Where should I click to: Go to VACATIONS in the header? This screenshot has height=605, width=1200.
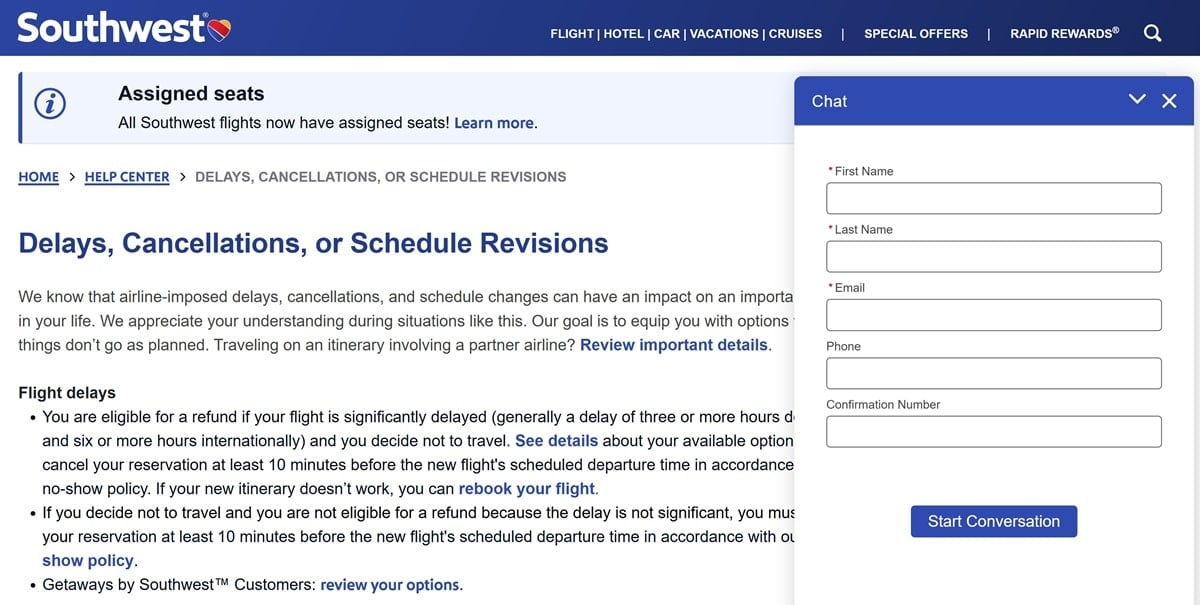pyautogui.click(x=725, y=34)
